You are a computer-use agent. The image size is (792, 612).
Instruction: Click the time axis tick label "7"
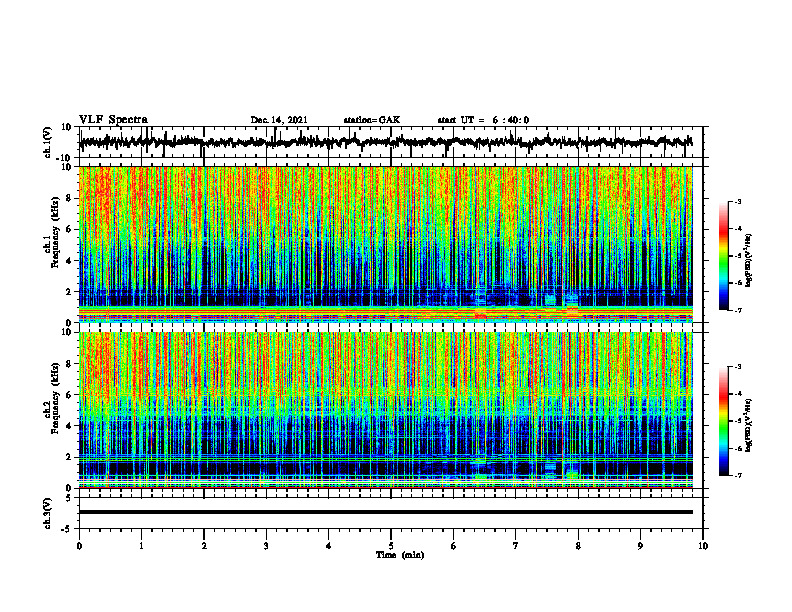[x=516, y=546]
